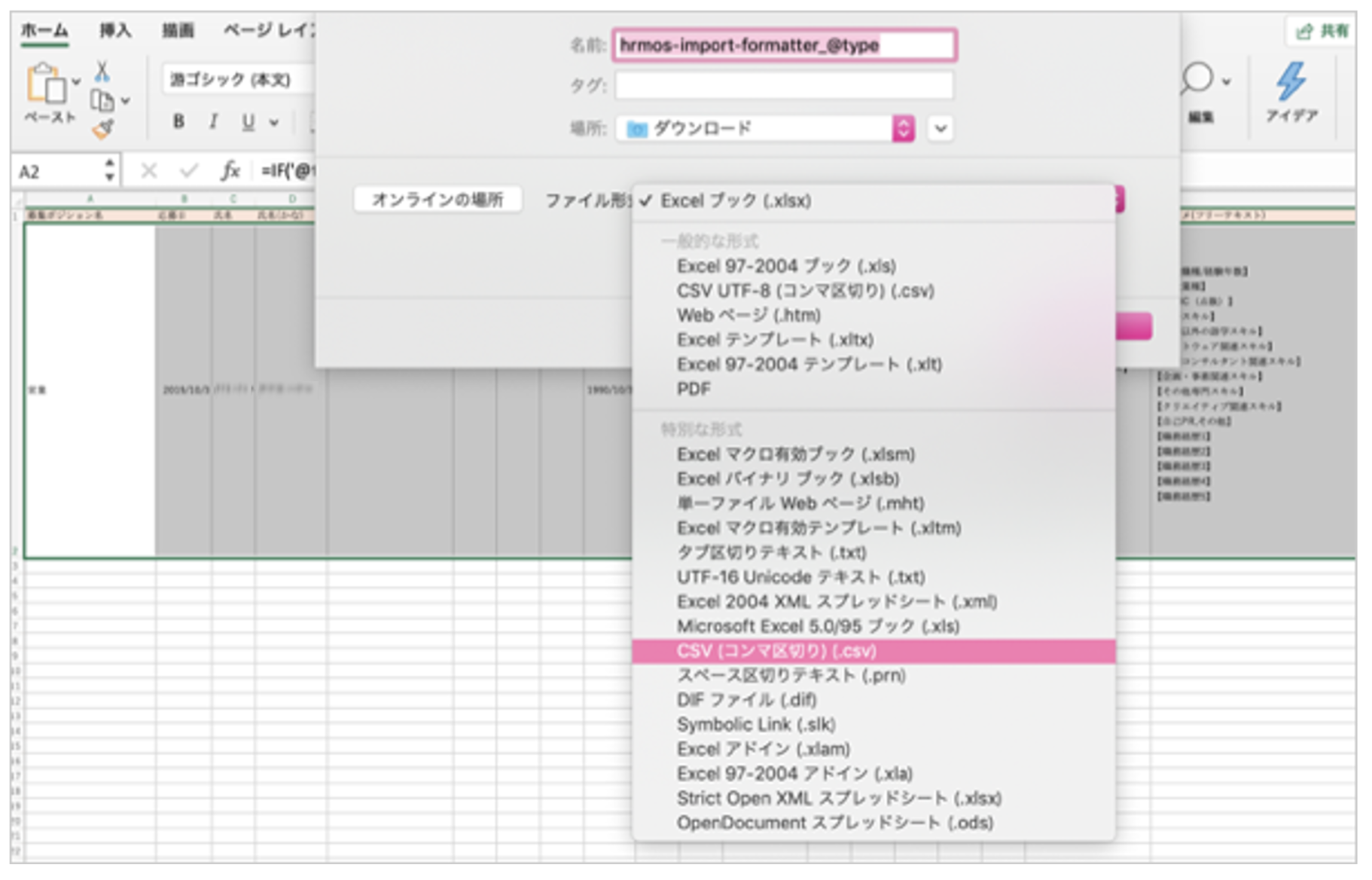Select PDF format

tap(874, 389)
